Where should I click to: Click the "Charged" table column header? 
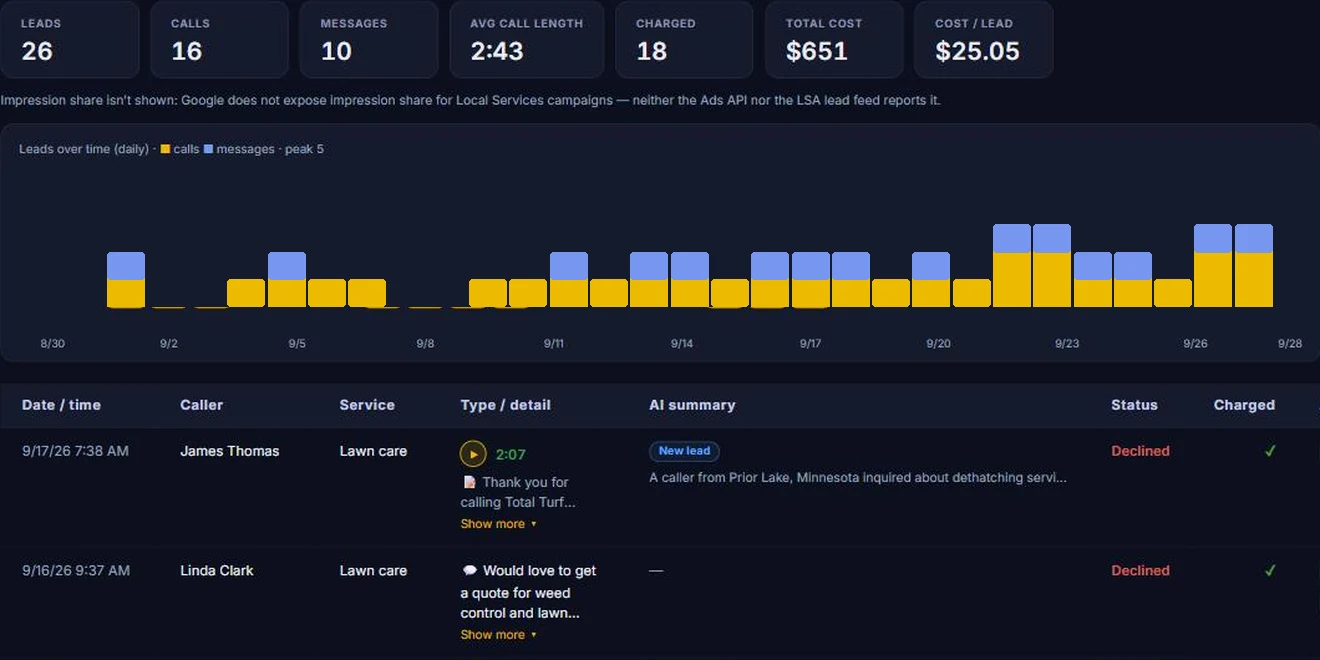point(1244,405)
